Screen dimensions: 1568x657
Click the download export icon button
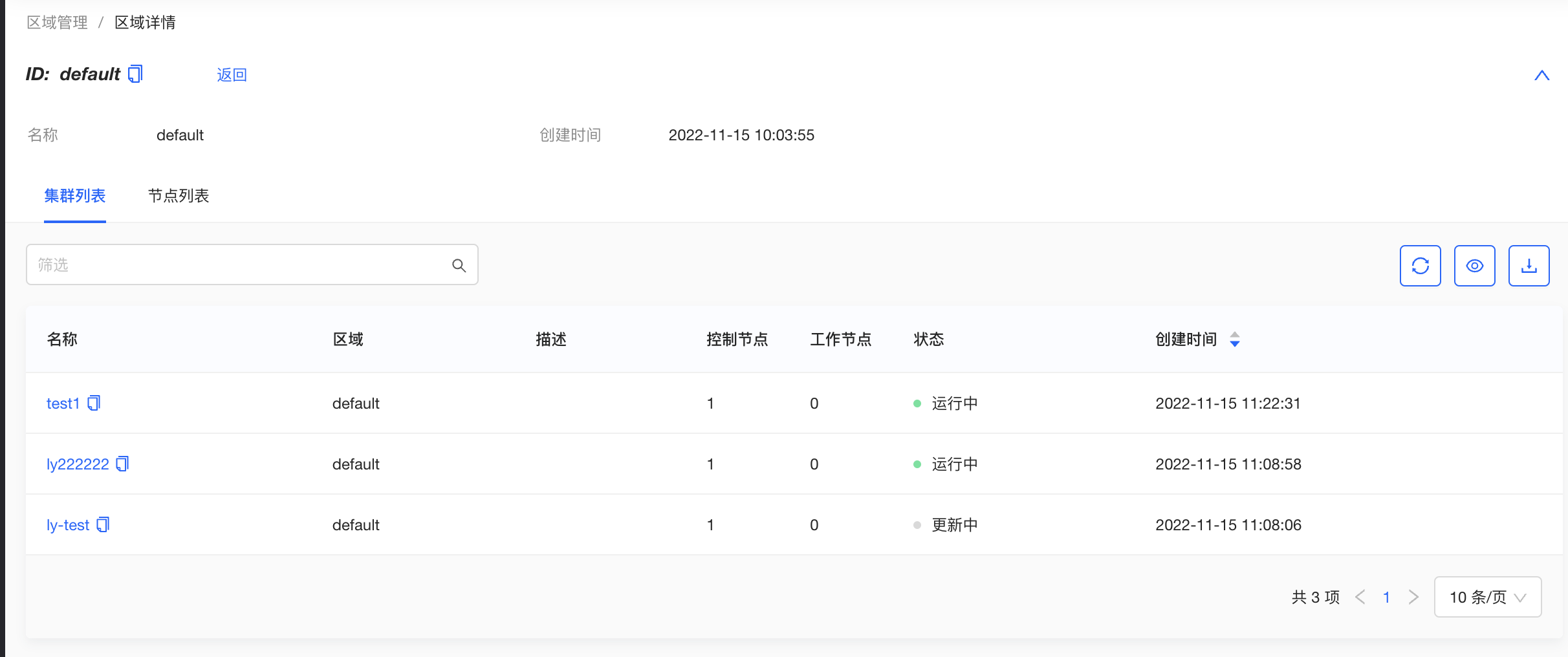[1529, 266]
